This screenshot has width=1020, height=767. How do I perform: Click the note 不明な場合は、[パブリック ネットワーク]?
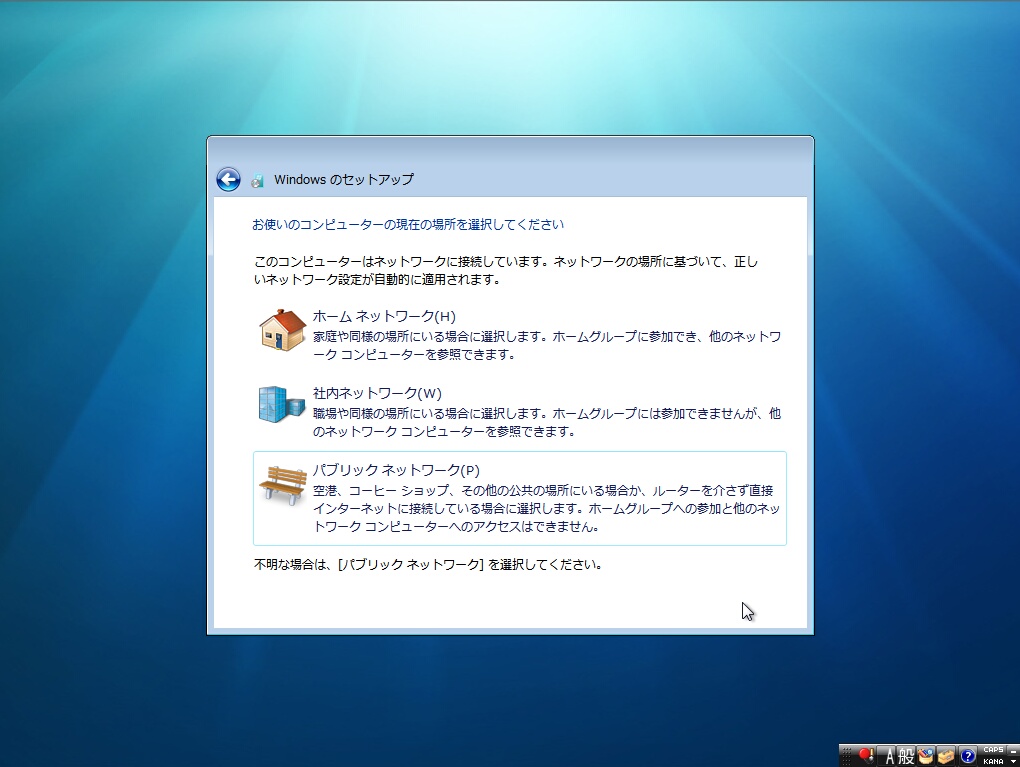(x=427, y=565)
